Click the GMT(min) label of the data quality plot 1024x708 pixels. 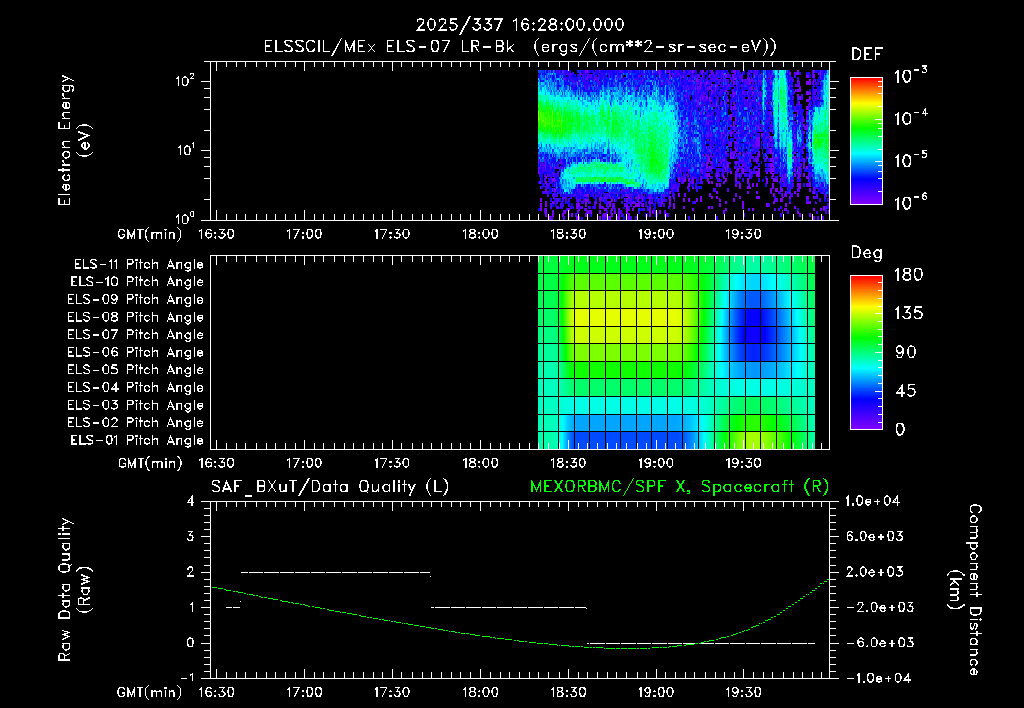click(x=150, y=693)
